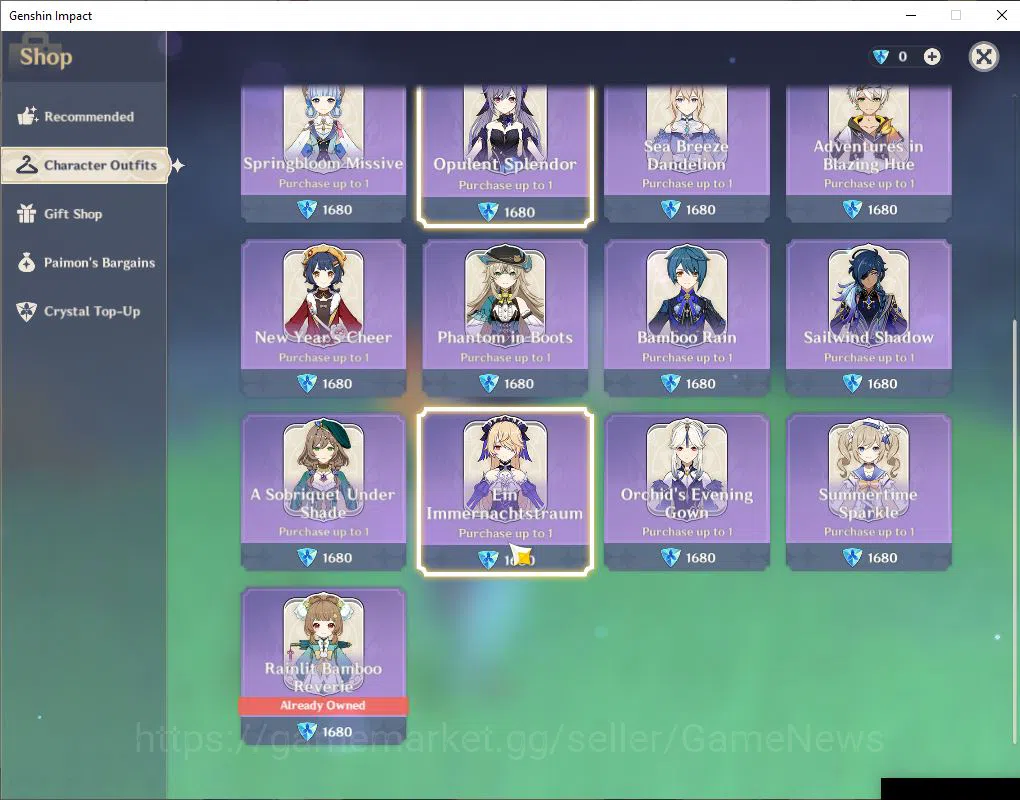
Task: Click the Genesis Crystal balance icon at top
Action: pos(881,57)
